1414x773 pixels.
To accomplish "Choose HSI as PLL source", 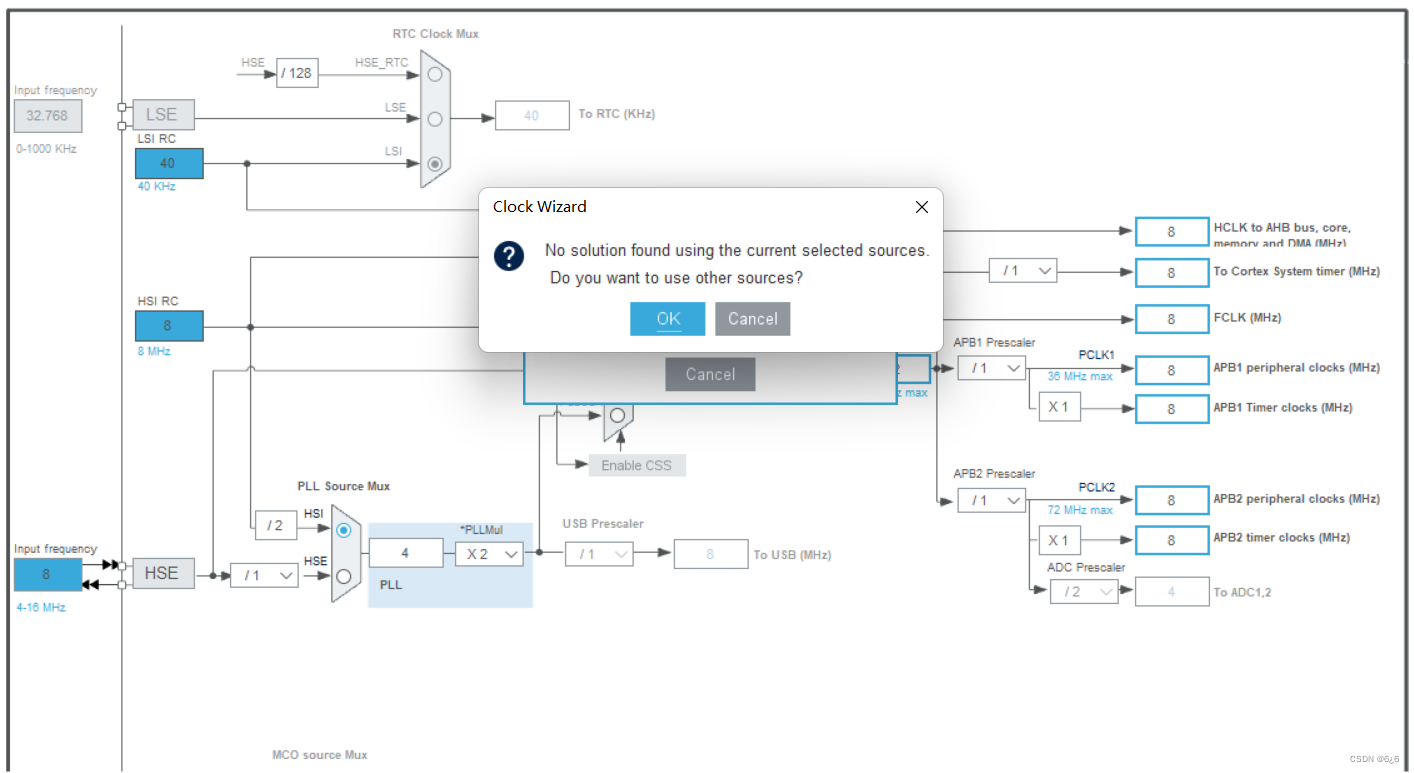I will [x=343, y=530].
